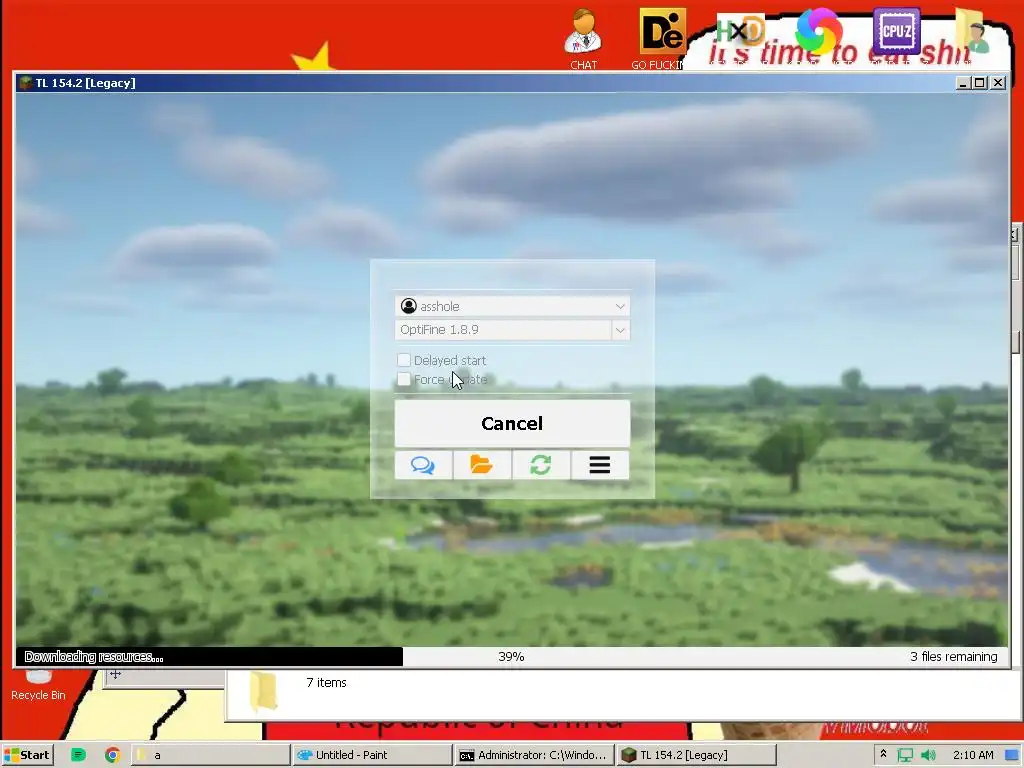The image size is (1024, 768).
Task: Click the download progress bar at 39%
Action: (x=511, y=656)
